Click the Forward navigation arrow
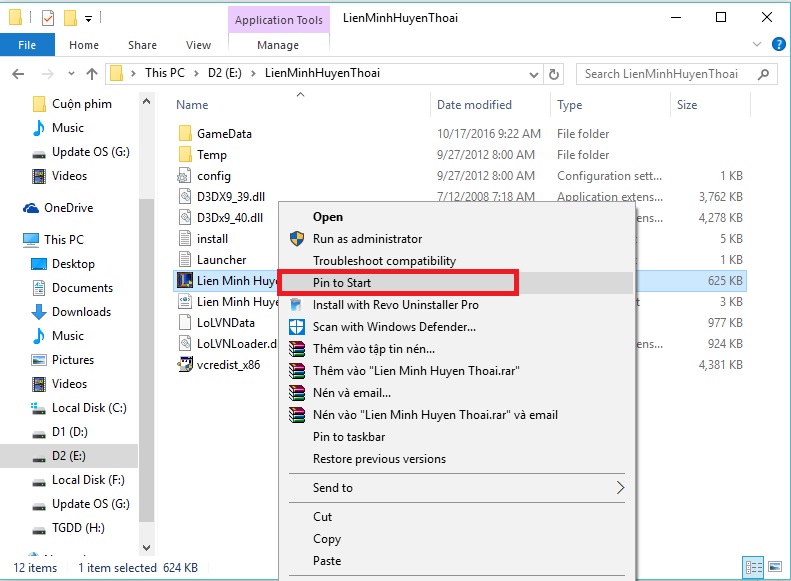The image size is (791, 581). [x=47, y=74]
